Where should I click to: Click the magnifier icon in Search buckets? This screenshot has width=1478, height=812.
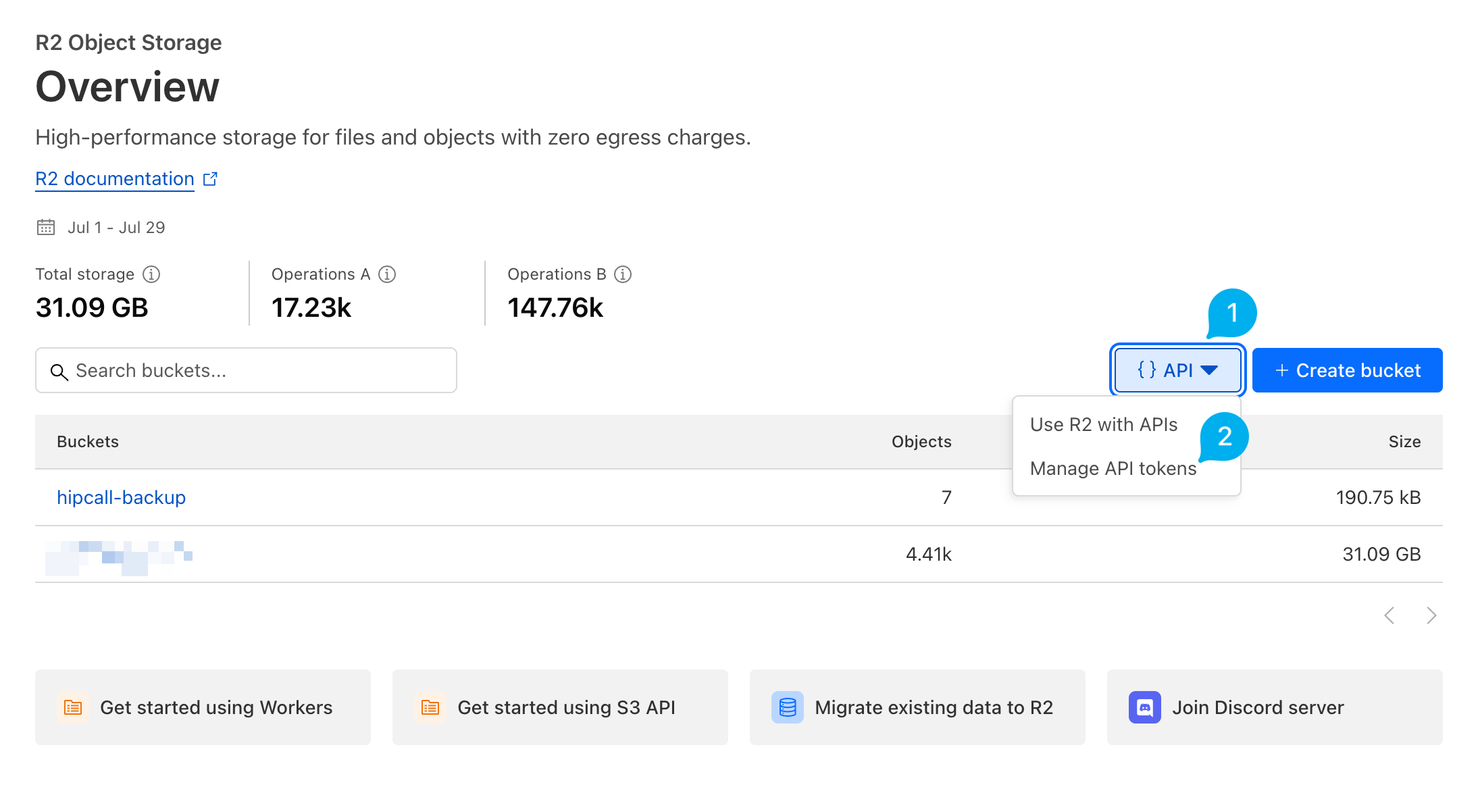pos(59,372)
